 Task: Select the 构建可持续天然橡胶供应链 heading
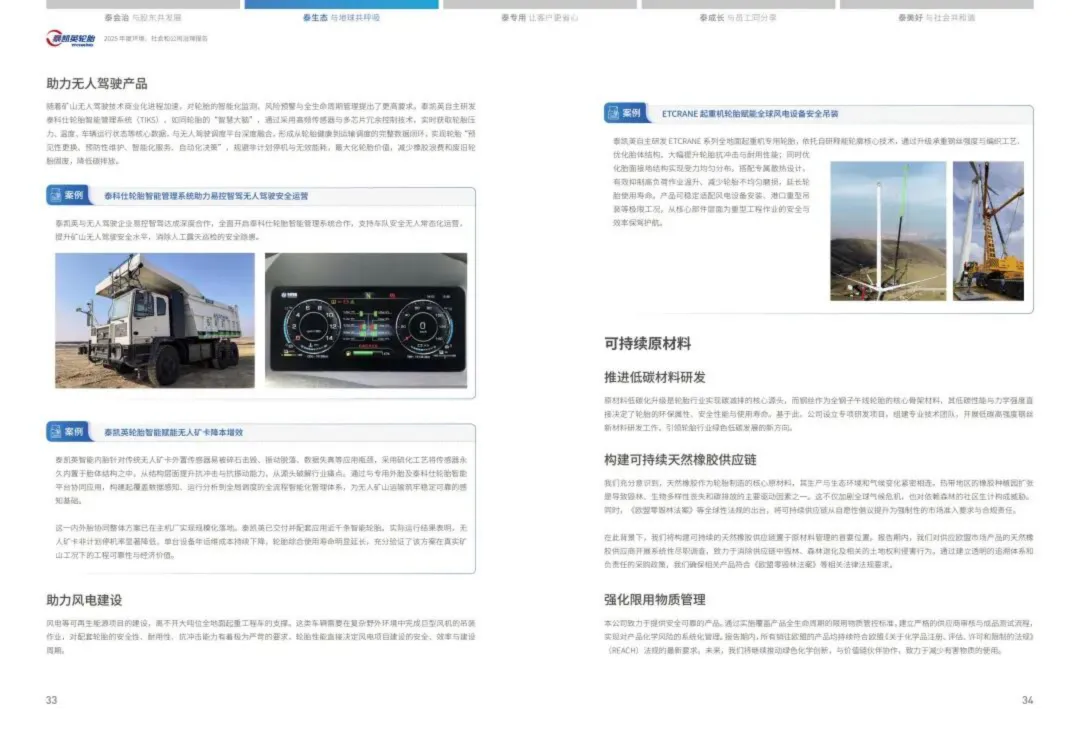click(680, 459)
